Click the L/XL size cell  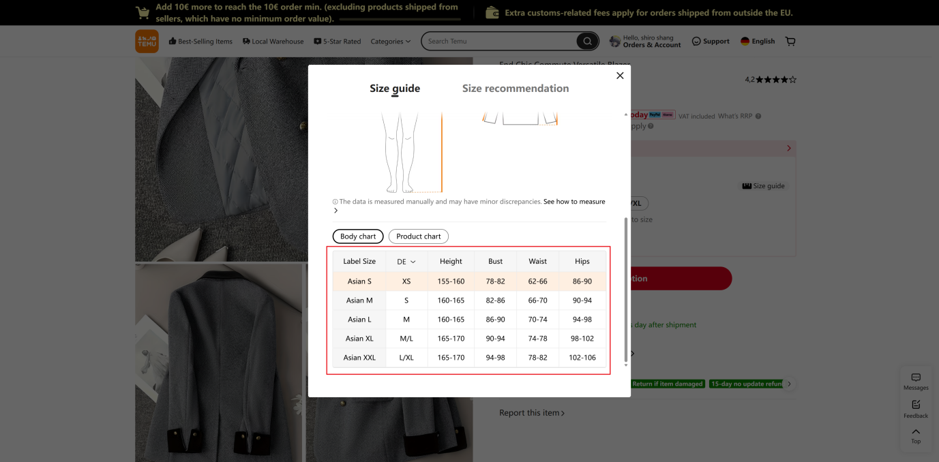pyautogui.click(x=407, y=358)
